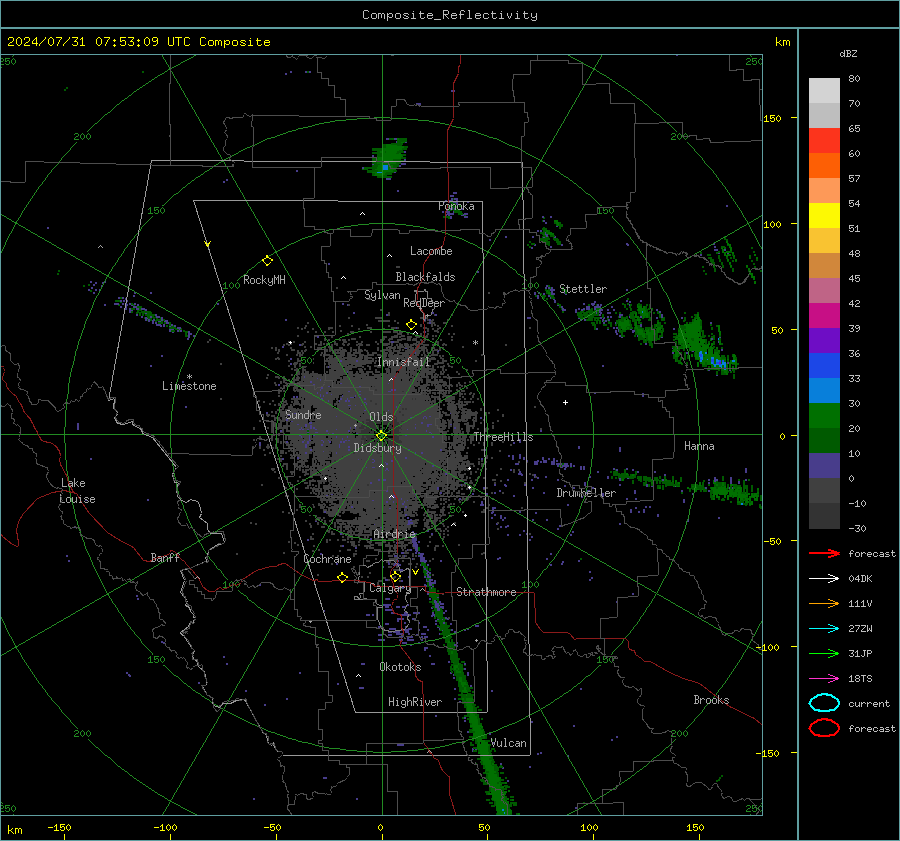Click the yellow diamond marker above Calgary
This screenshot has width=900, height=841.
[395, 576]
